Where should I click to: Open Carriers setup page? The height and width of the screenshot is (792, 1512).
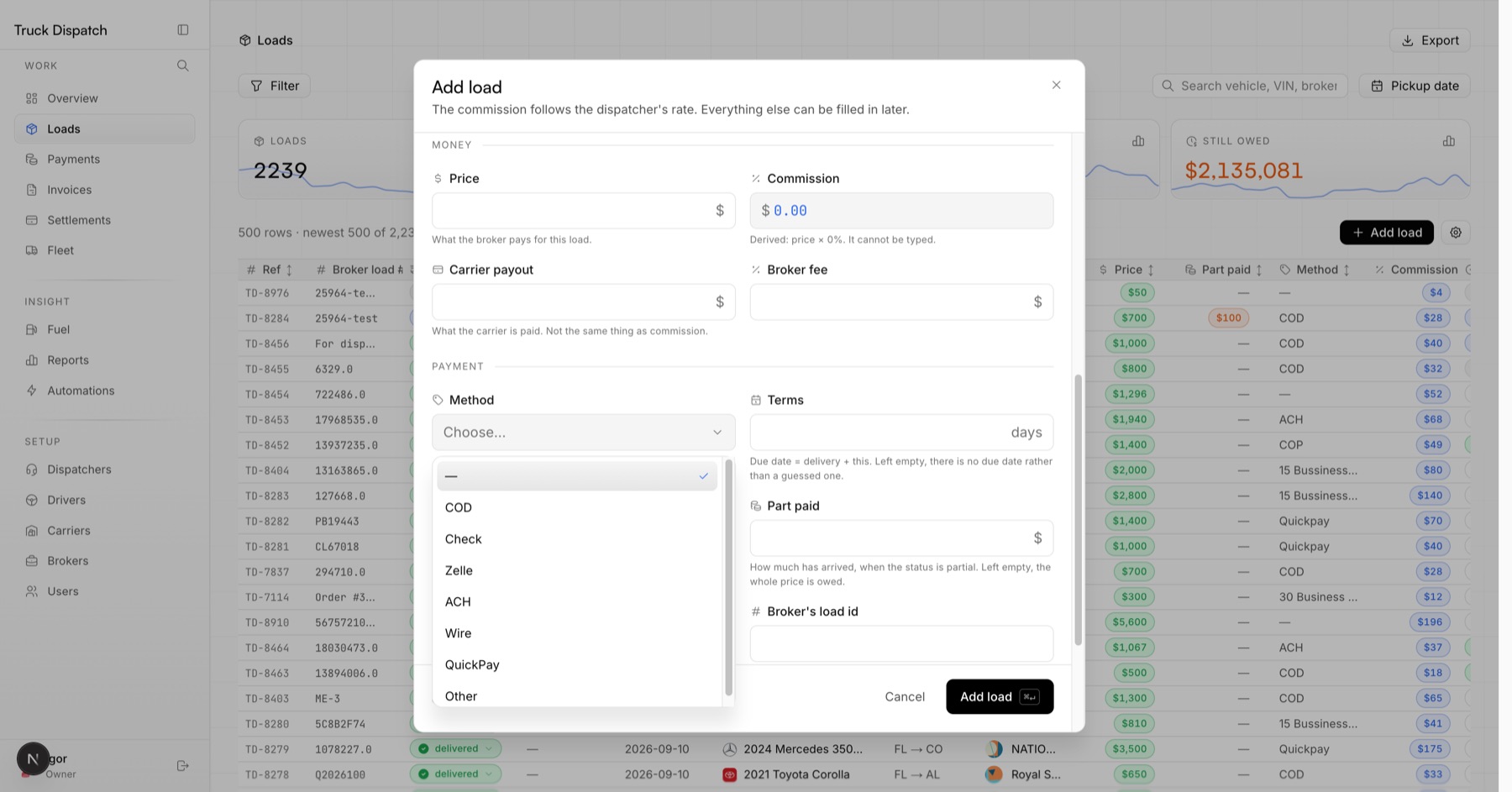[x=104, y=531]
